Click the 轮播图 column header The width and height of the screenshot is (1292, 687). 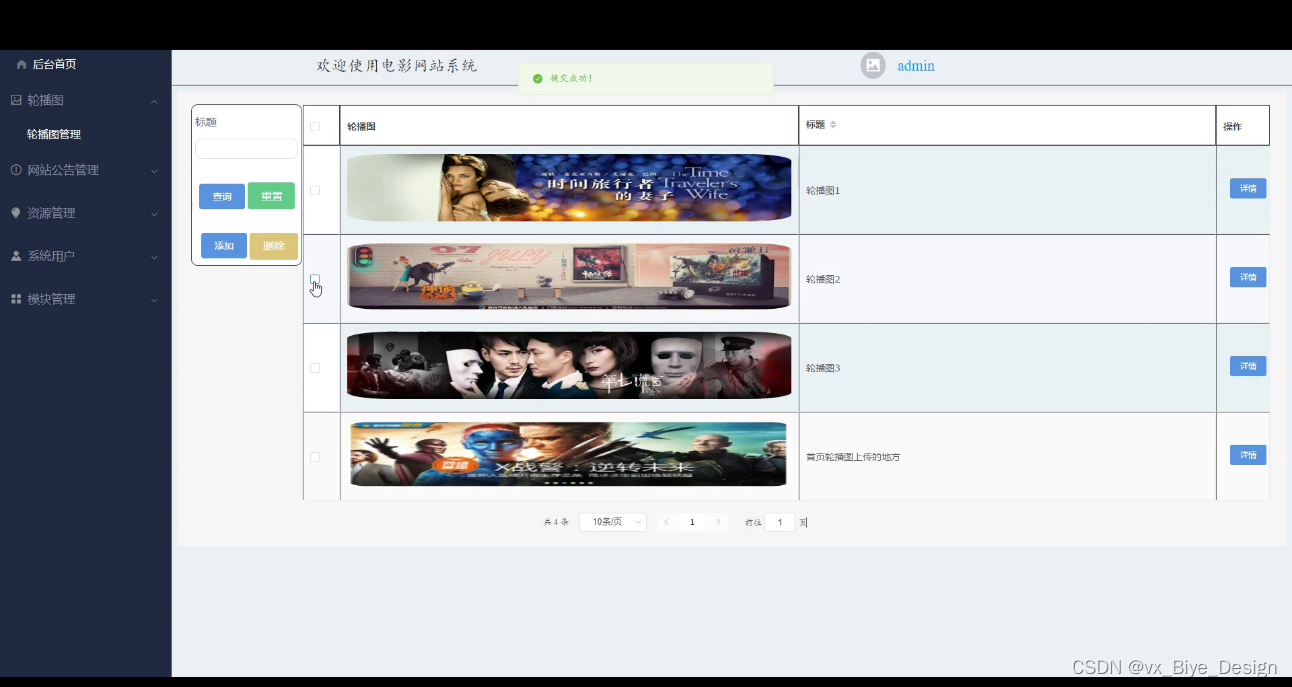(569, 126)
